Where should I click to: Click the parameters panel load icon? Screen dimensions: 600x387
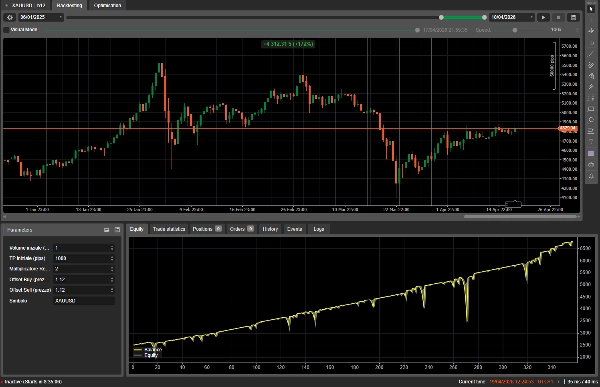(x=106, y=230)
